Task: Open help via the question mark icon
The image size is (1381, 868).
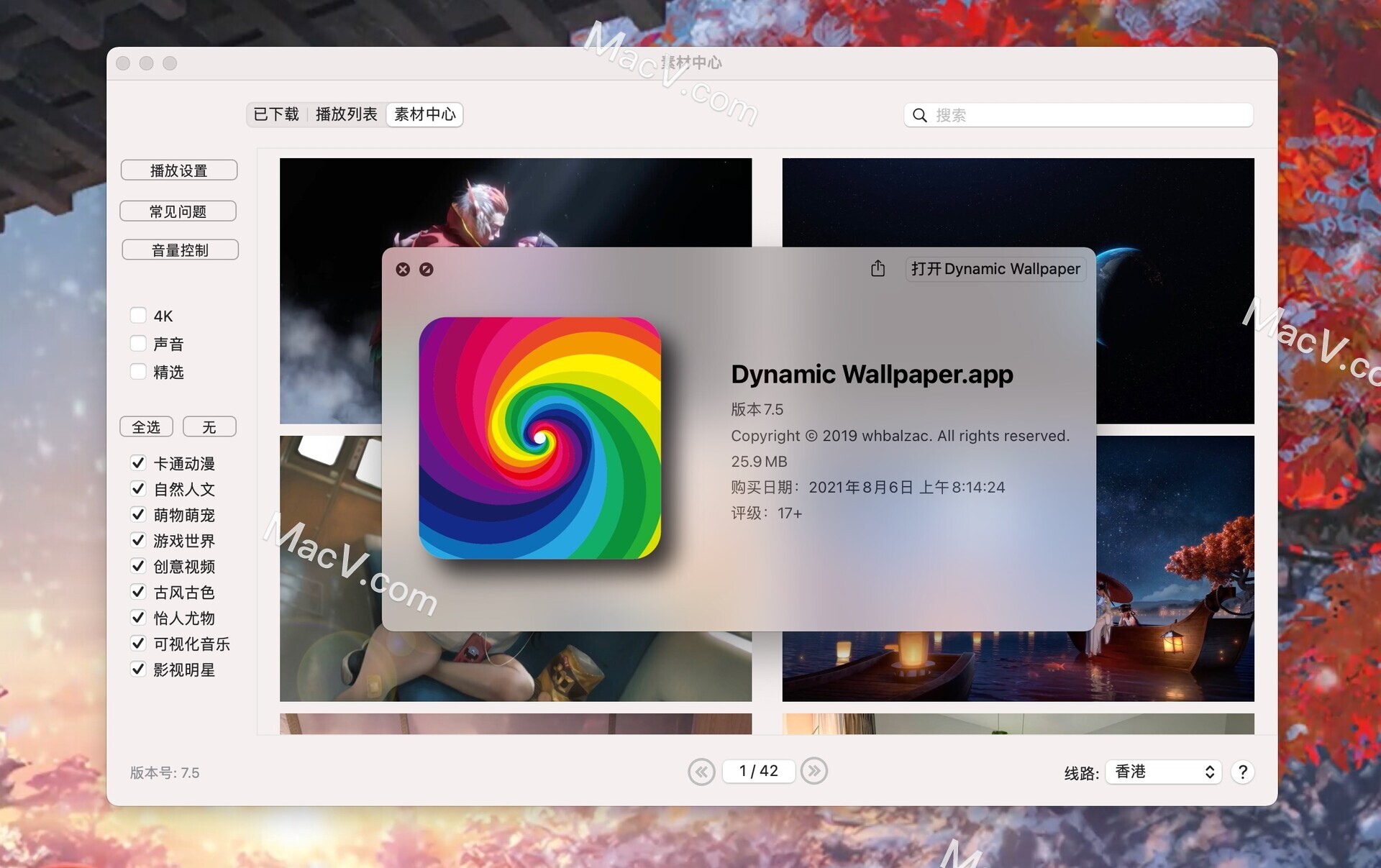Action: (1242, 772)
